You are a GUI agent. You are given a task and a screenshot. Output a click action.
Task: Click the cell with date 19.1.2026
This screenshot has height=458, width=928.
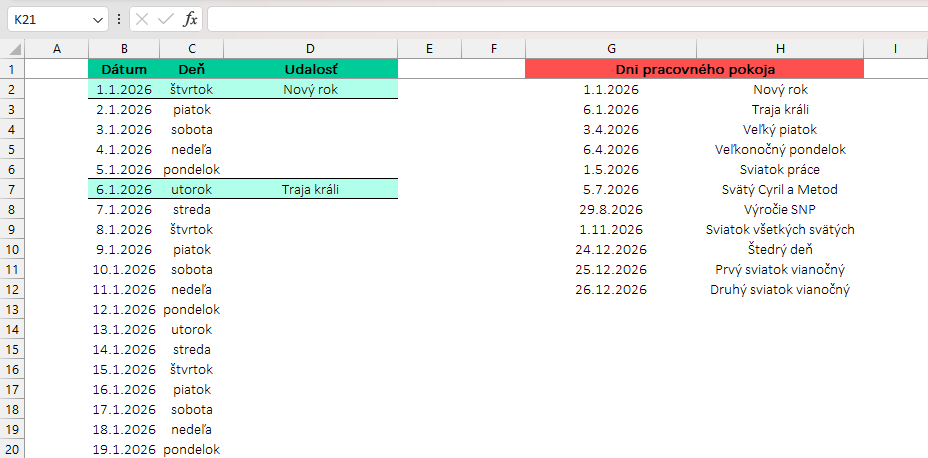pos(124,449)
